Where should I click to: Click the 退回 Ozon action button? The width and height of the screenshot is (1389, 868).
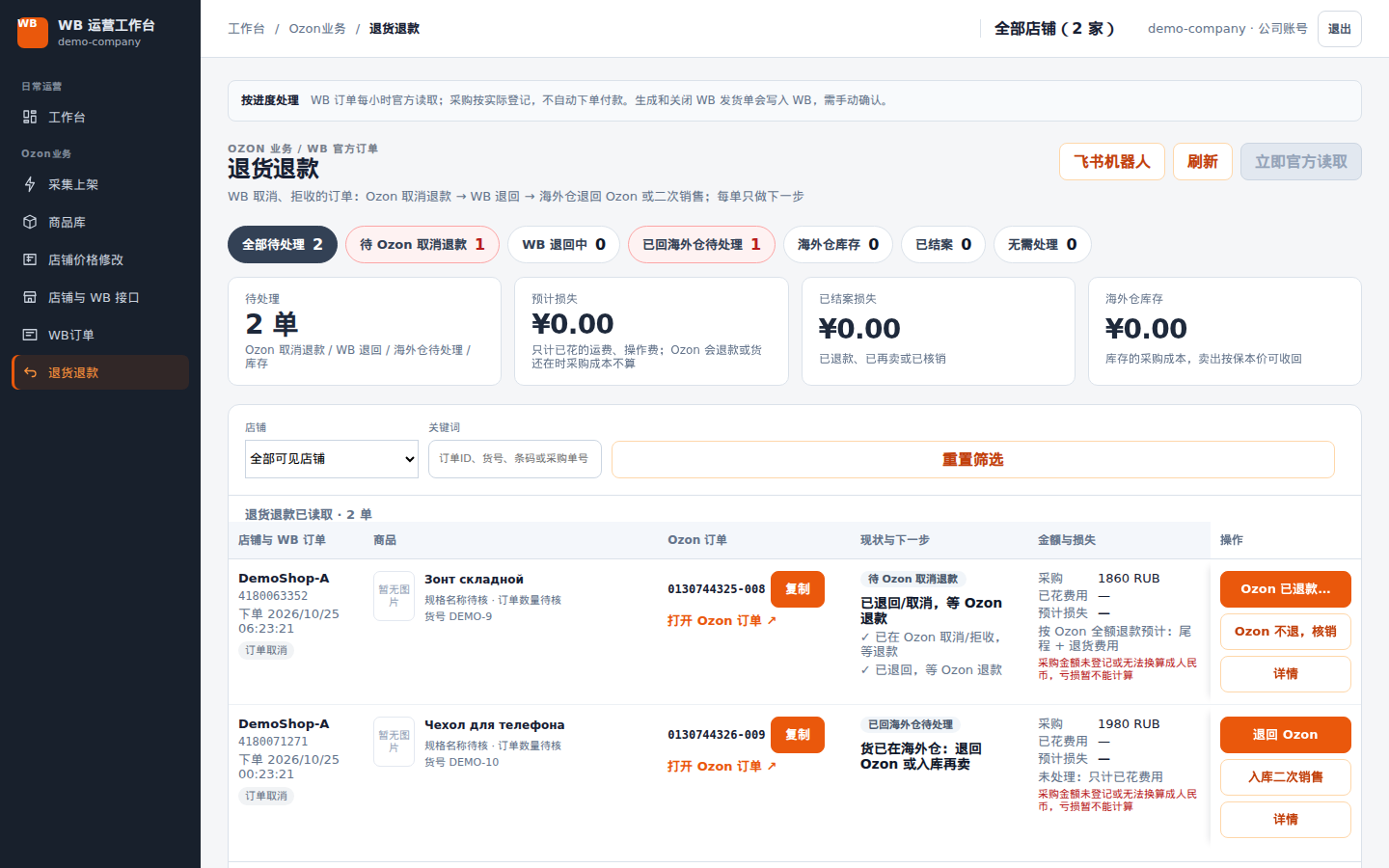[1286, 735]
